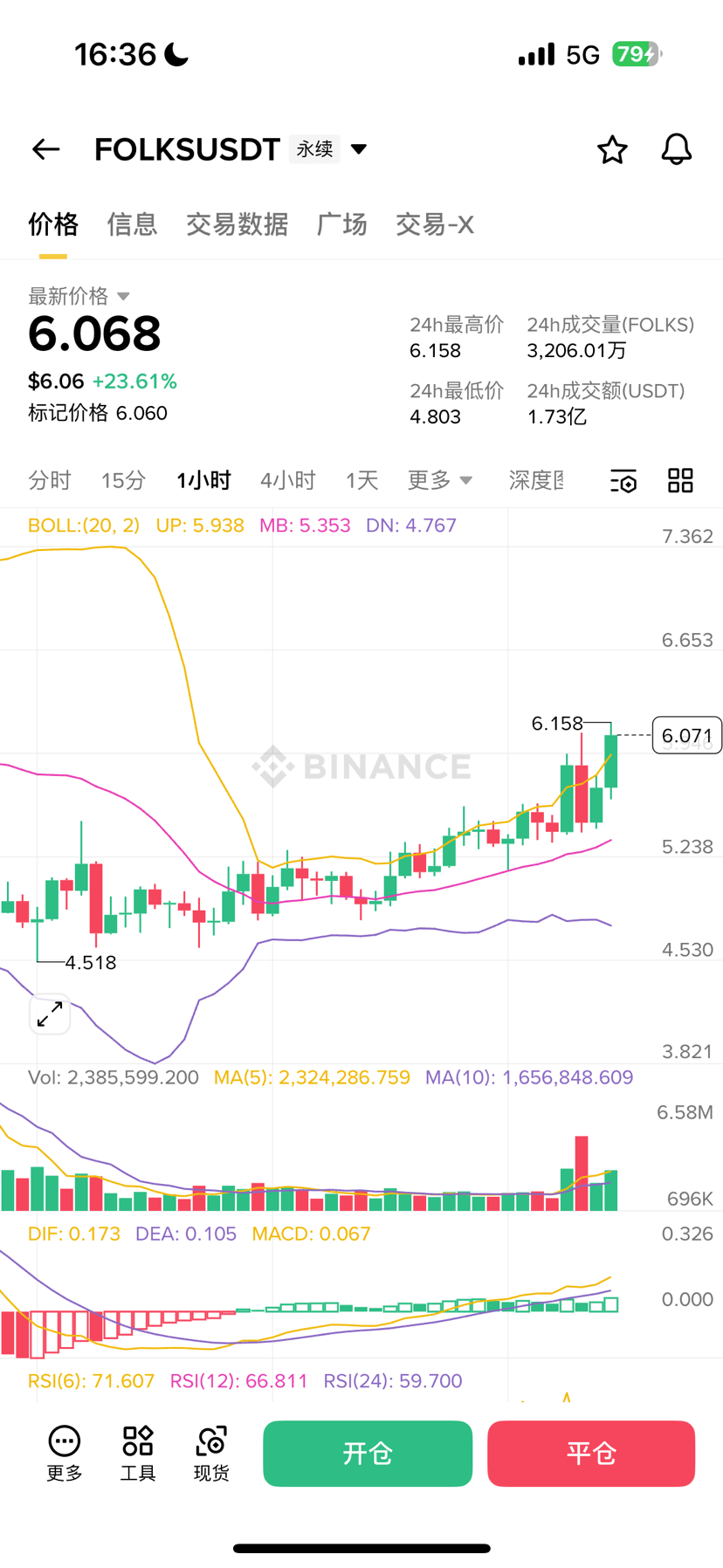Viewport: 723px width, 1568px height.
Task: Open the chart layout grid icon
Action: click(x=680, y=480)
